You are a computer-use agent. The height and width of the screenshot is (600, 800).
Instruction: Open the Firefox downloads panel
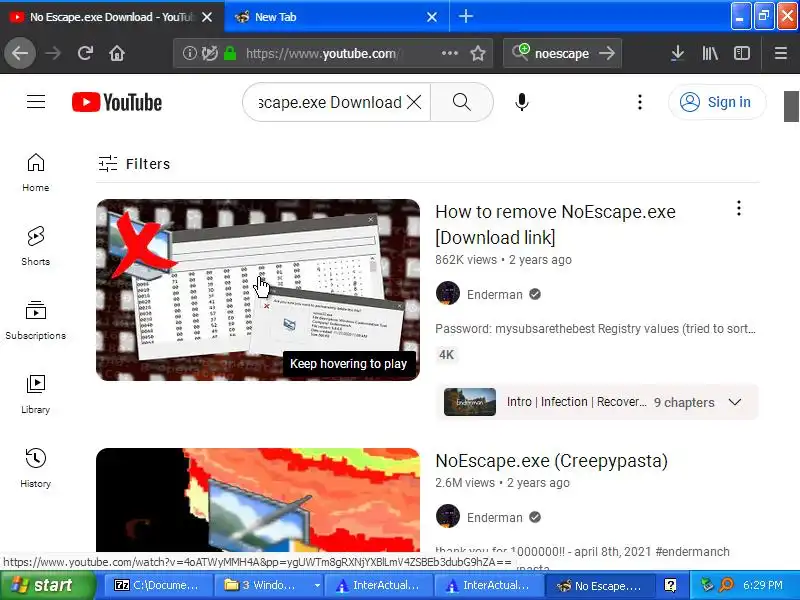[678, 53]
